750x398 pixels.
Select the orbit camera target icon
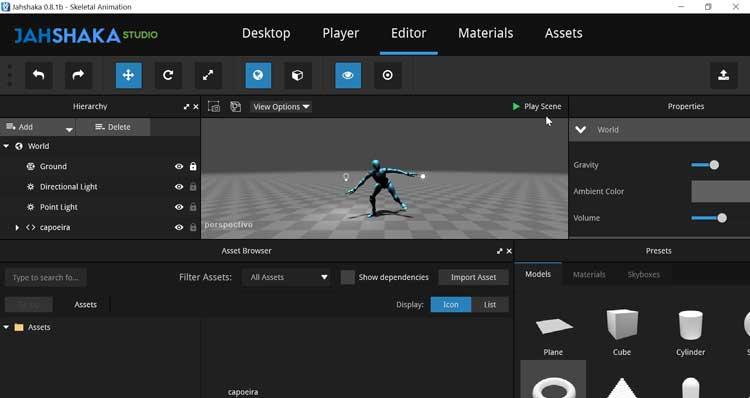388,75
